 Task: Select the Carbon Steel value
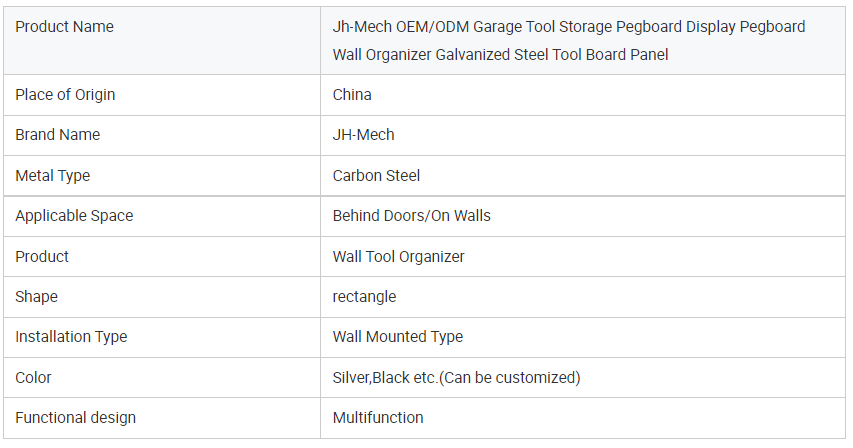376,176
